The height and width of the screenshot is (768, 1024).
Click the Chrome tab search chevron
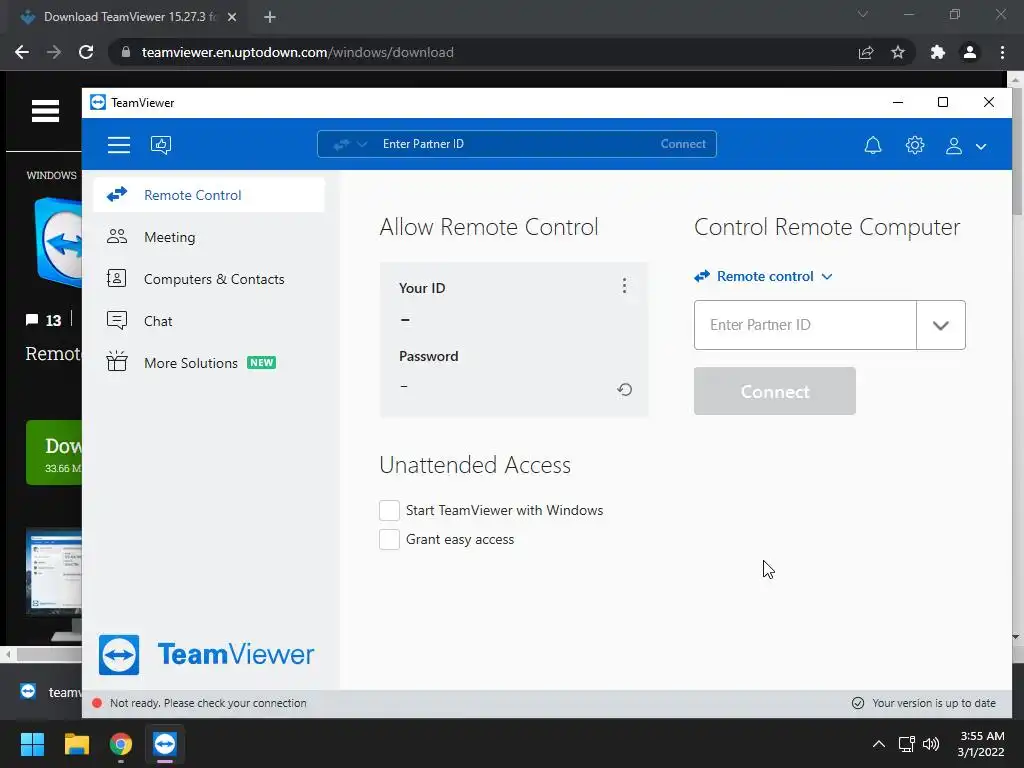(x=863, y=14)
